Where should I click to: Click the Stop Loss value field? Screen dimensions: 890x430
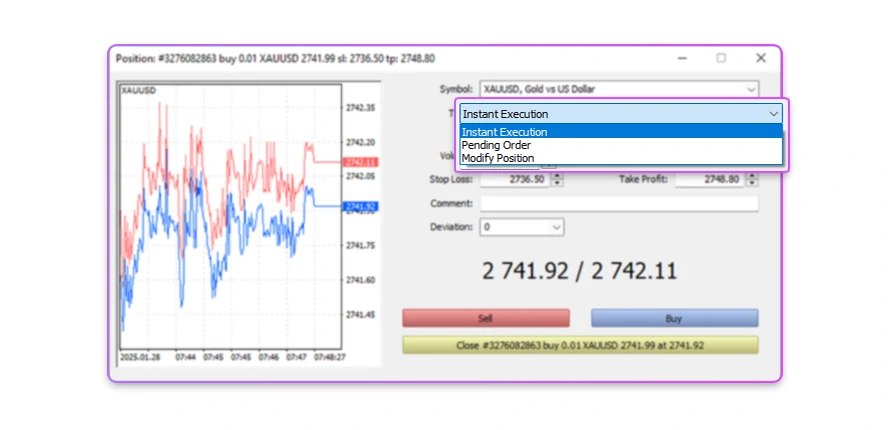[514, 180]
